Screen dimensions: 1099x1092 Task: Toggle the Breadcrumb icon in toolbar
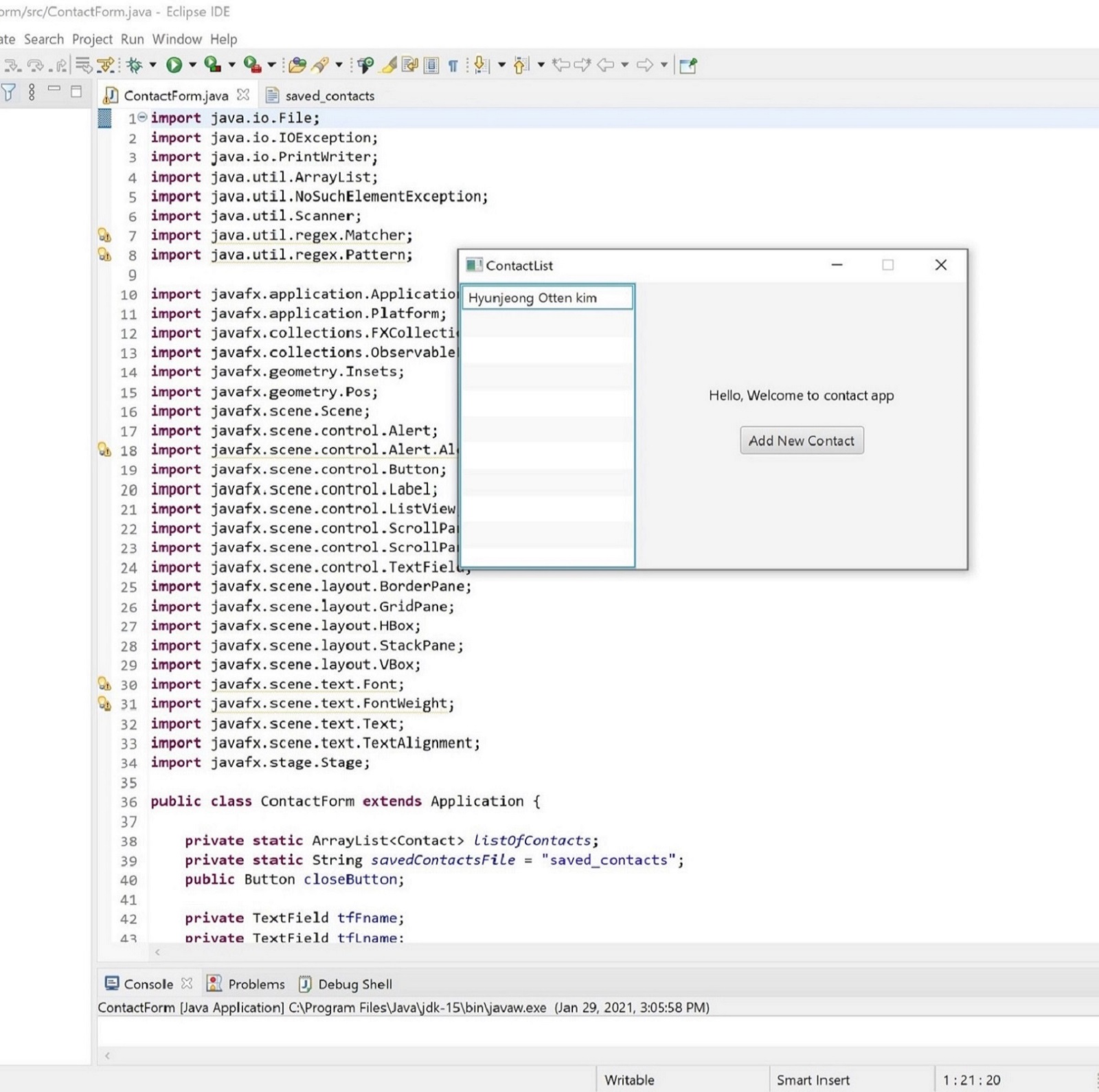point(365,65)
